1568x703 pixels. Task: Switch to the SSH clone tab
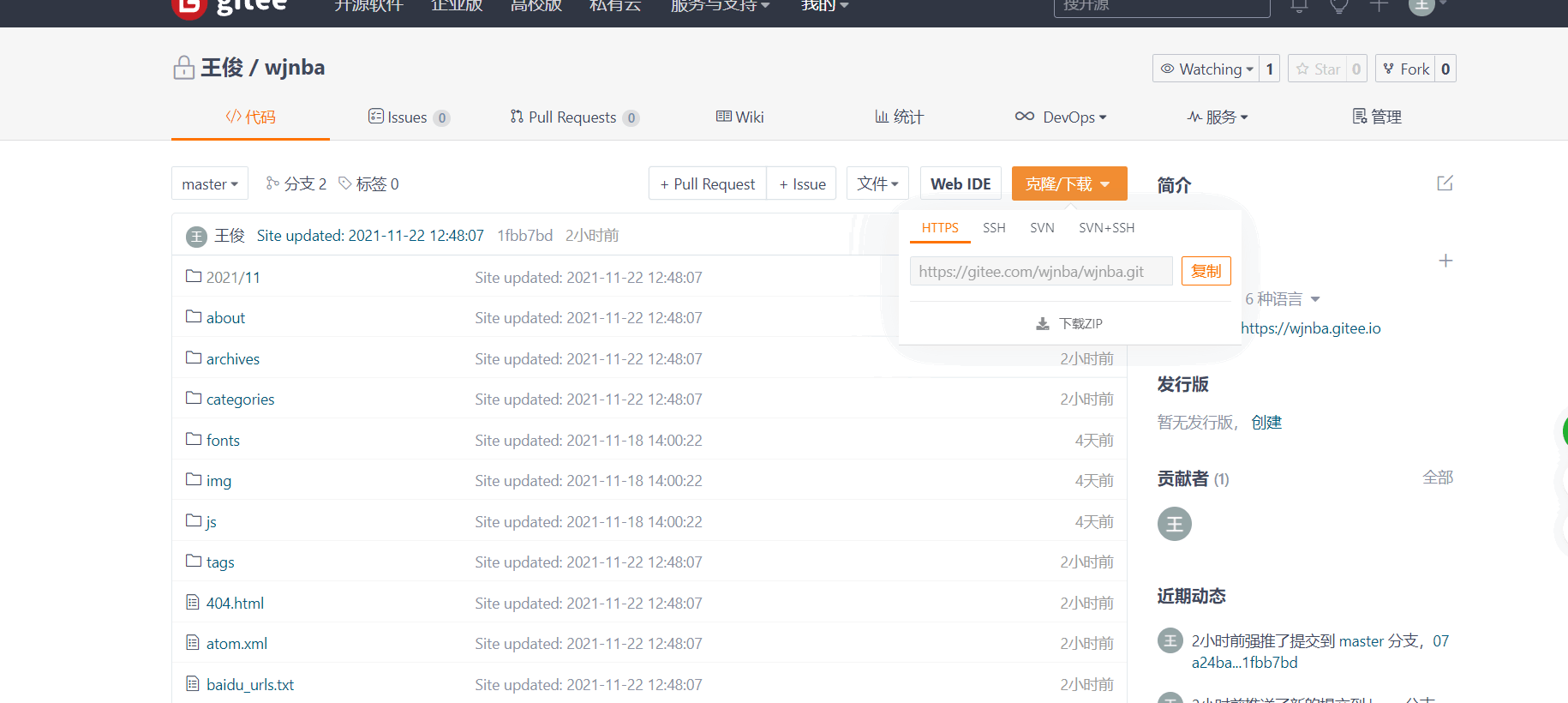[x=994, y=228]
